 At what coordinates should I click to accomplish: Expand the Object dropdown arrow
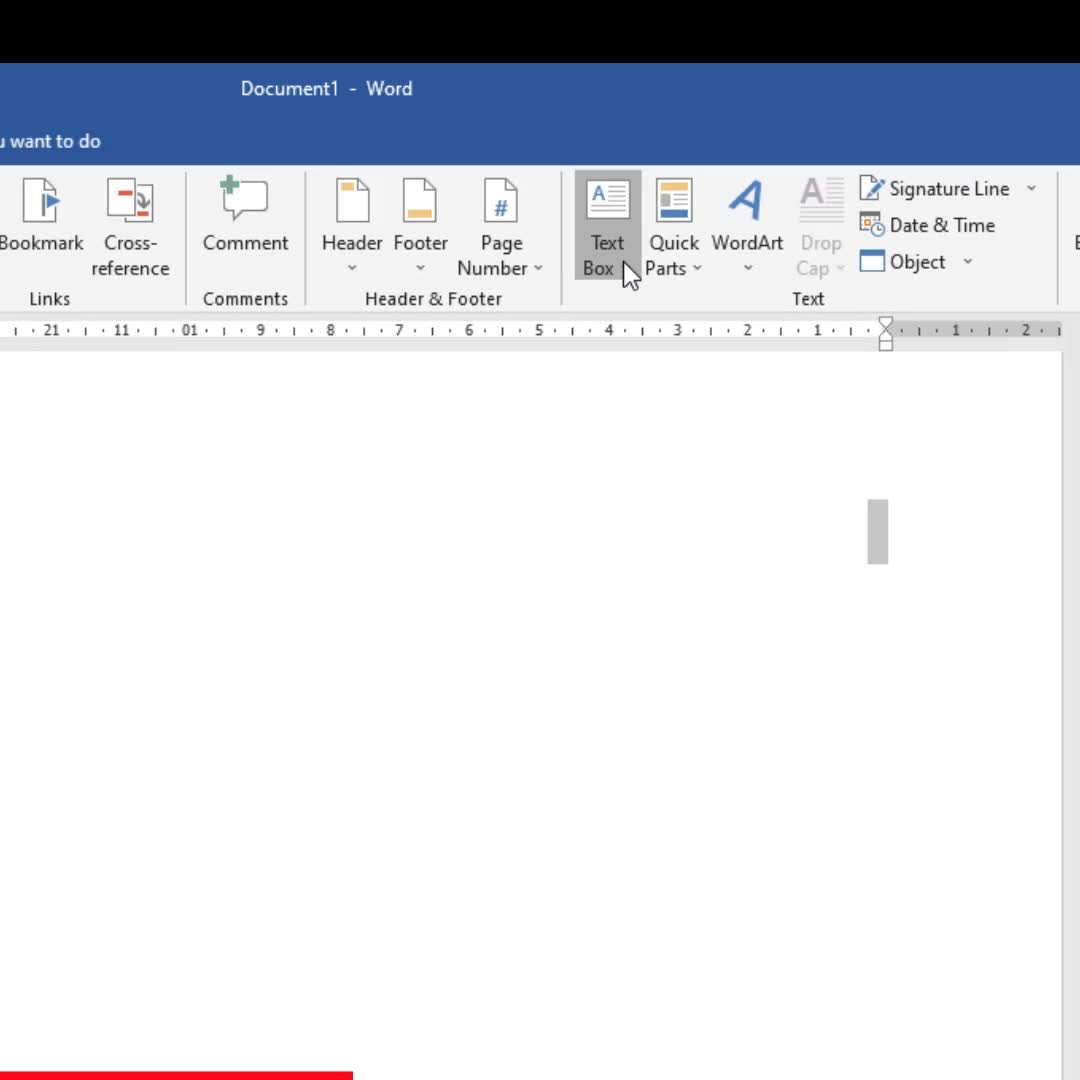coord(967,262)
